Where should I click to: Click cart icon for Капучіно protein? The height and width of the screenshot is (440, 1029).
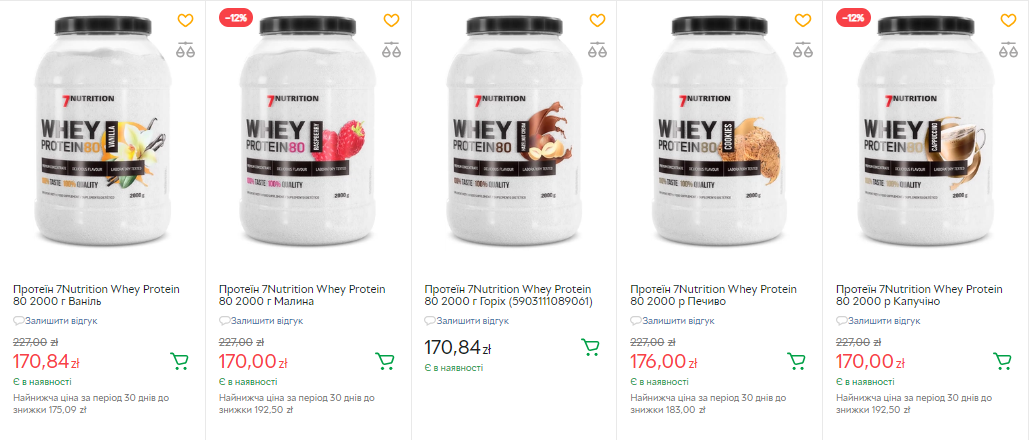click(x=1003, y=361)
